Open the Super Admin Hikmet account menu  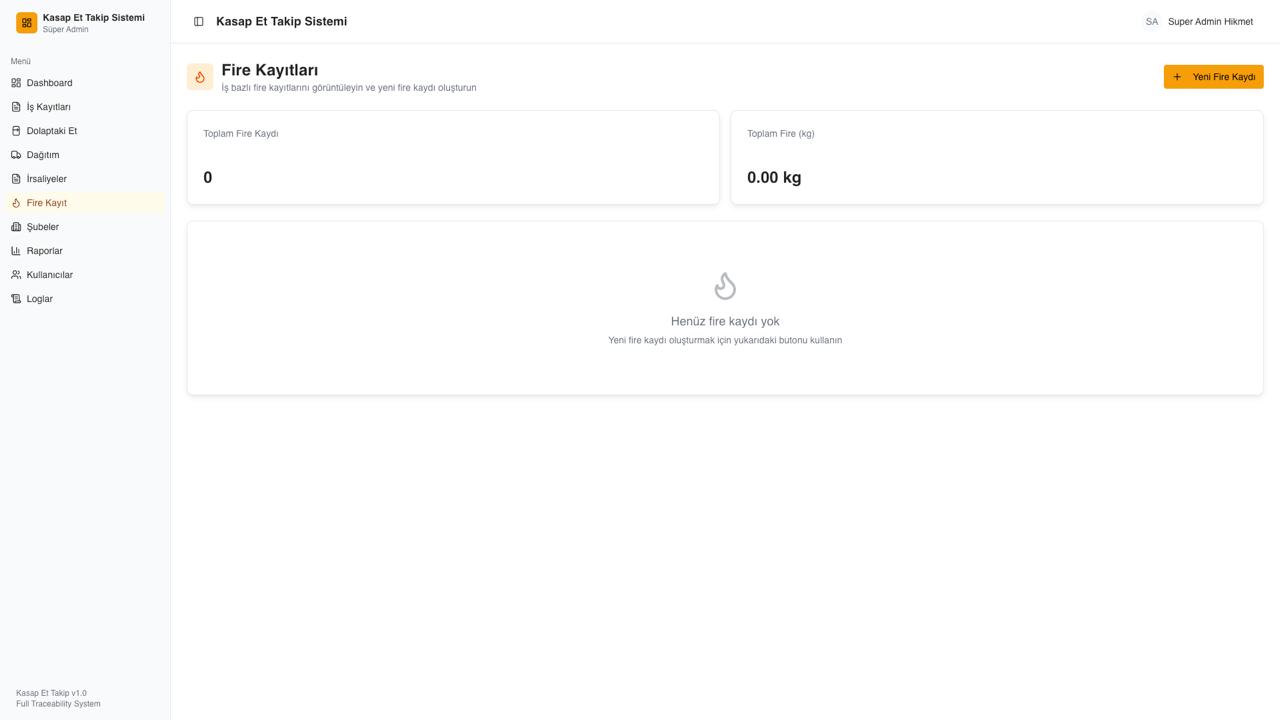point(1210,22)
